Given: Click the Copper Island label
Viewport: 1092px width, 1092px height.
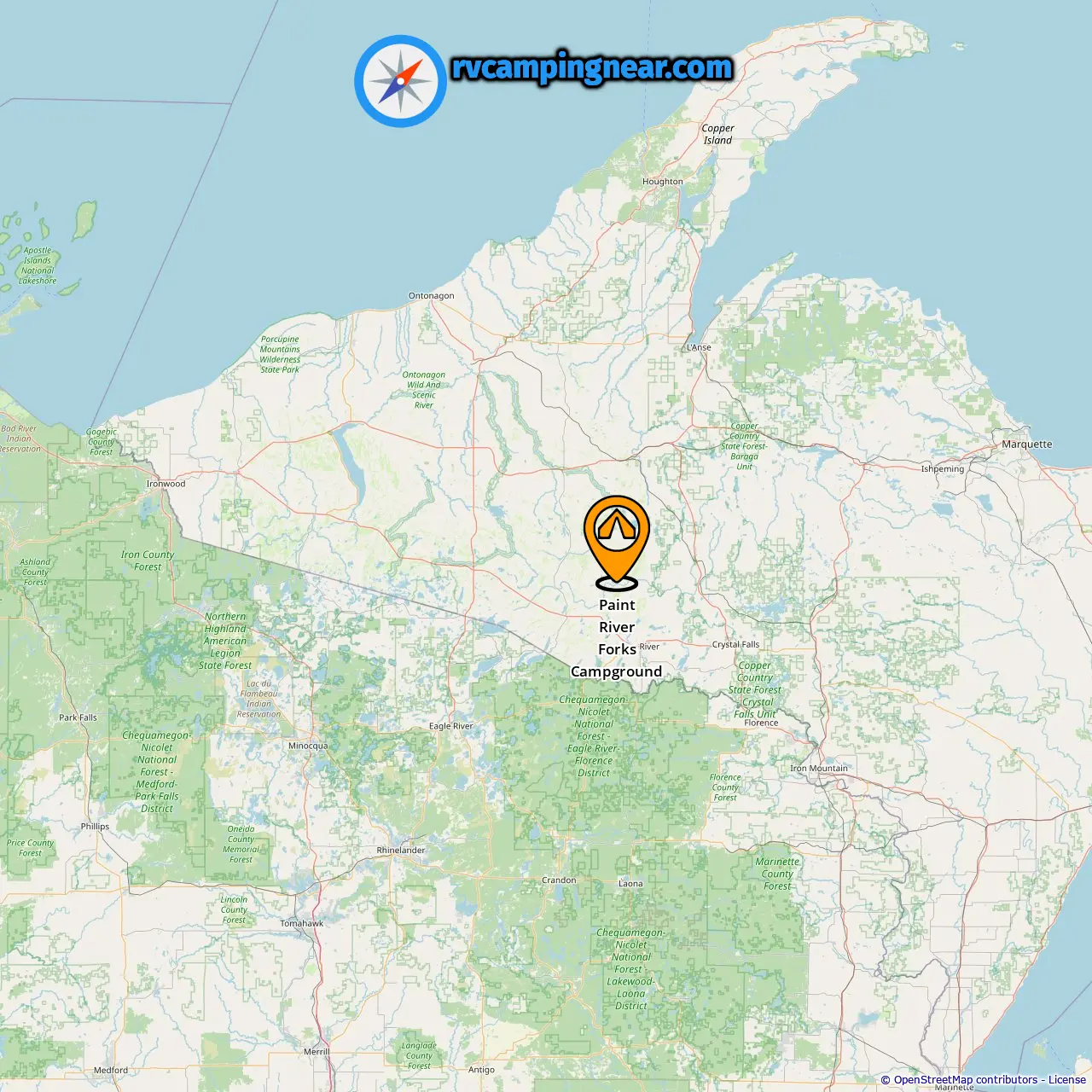Looking at the screenshot, I should click(x=717, y=134).
